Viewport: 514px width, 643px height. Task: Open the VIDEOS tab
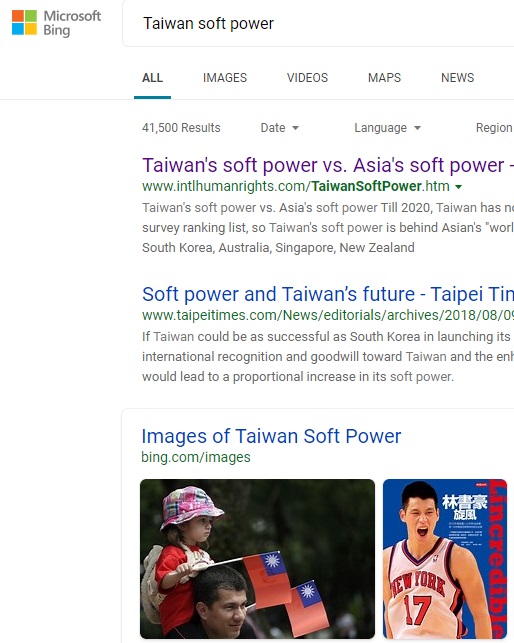pyautogui.click(x=307, y=78)
